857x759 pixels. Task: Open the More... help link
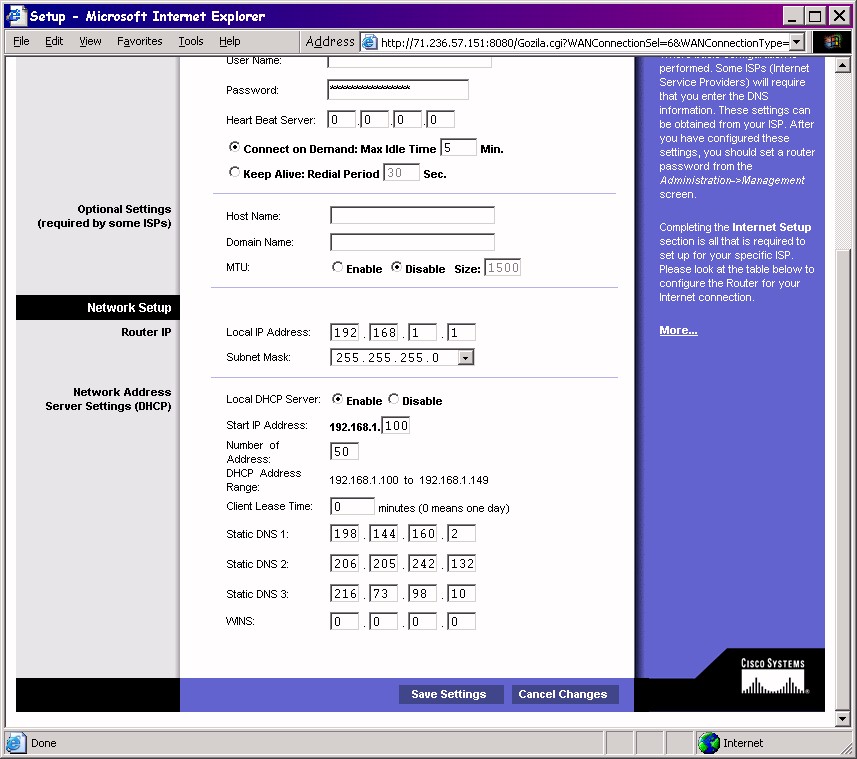[x=678, y=330]
